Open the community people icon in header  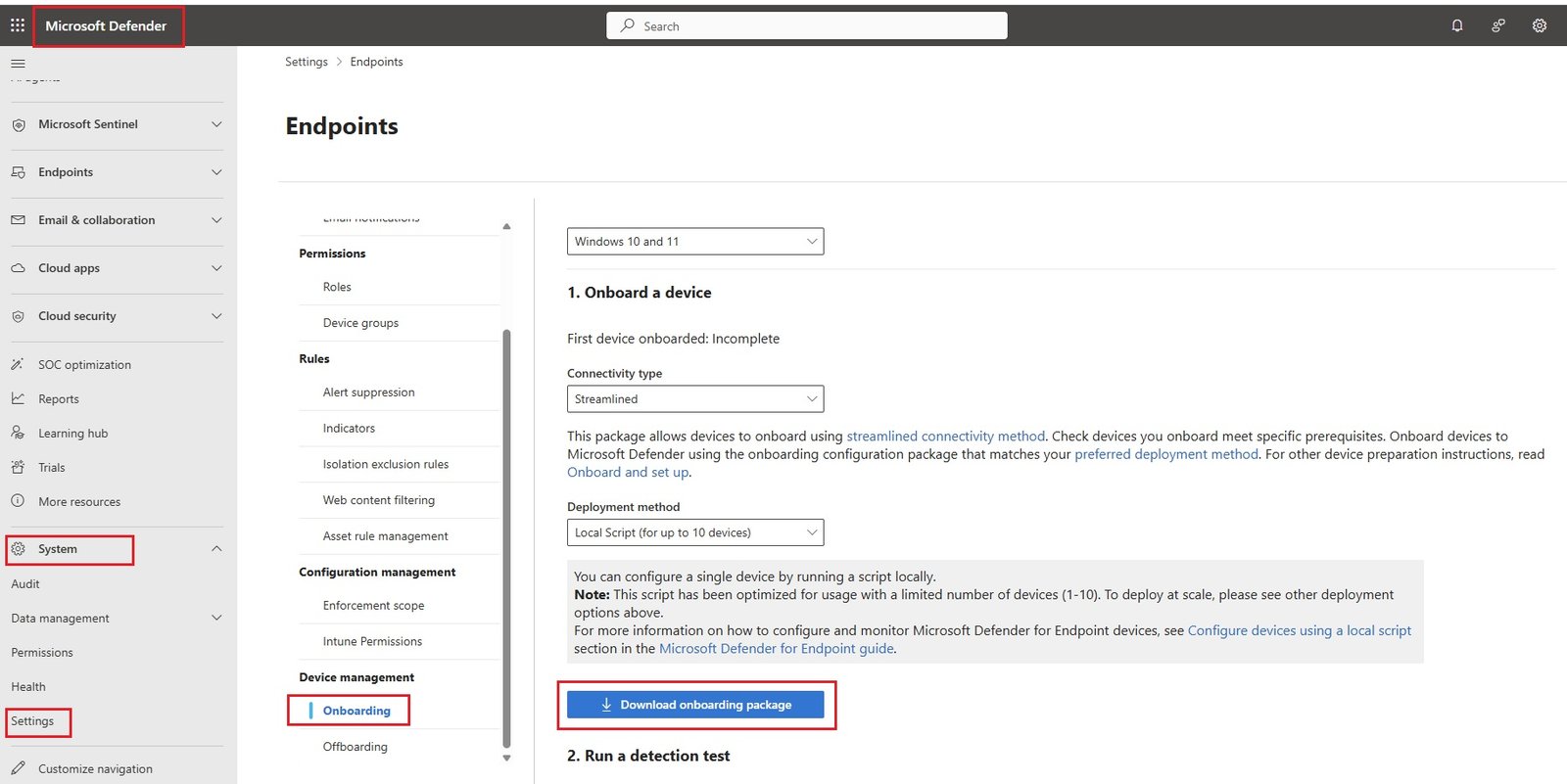[1498, 26]
